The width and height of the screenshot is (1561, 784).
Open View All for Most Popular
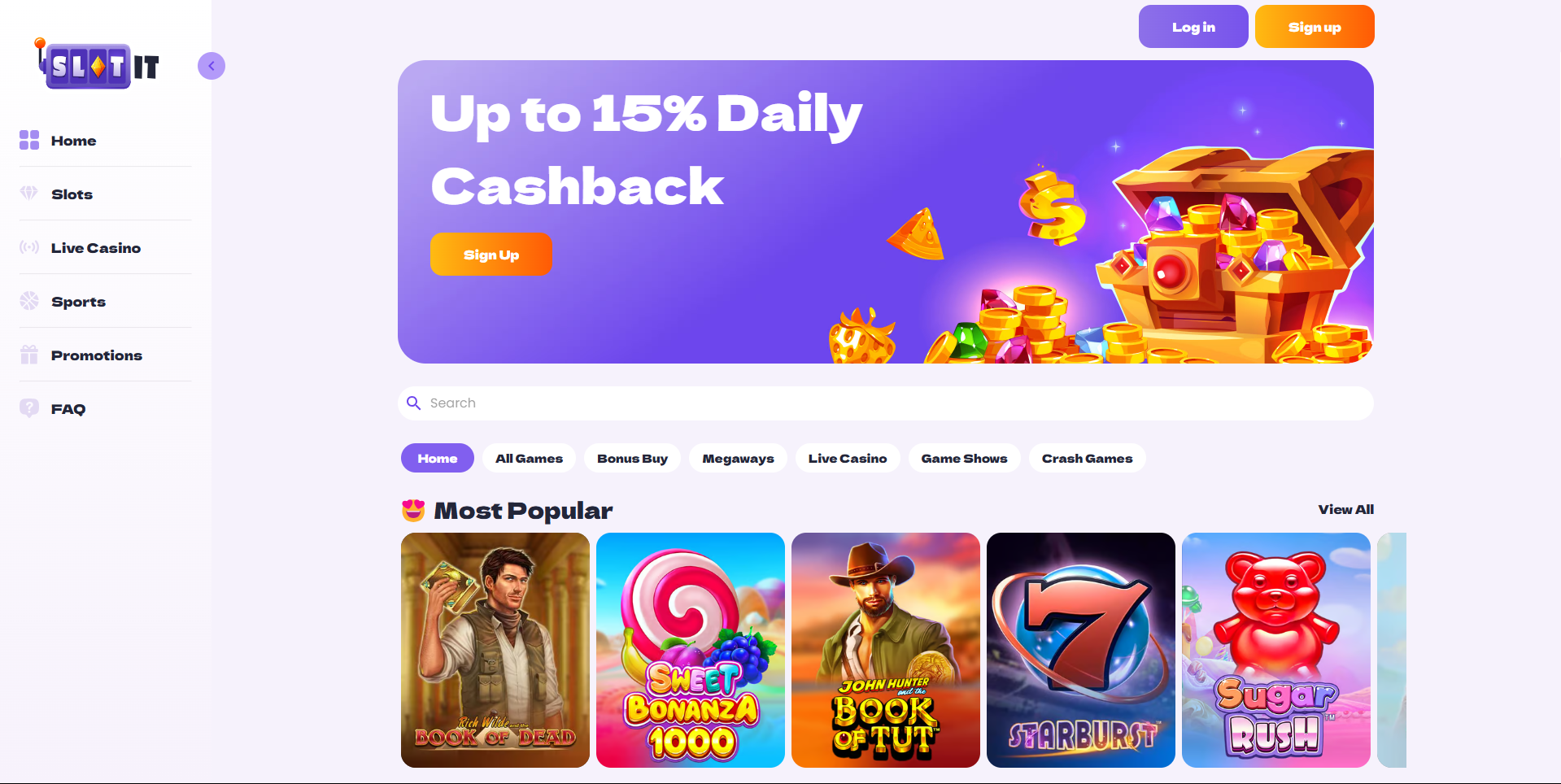pyautogui.click(x=1345, y=510)
